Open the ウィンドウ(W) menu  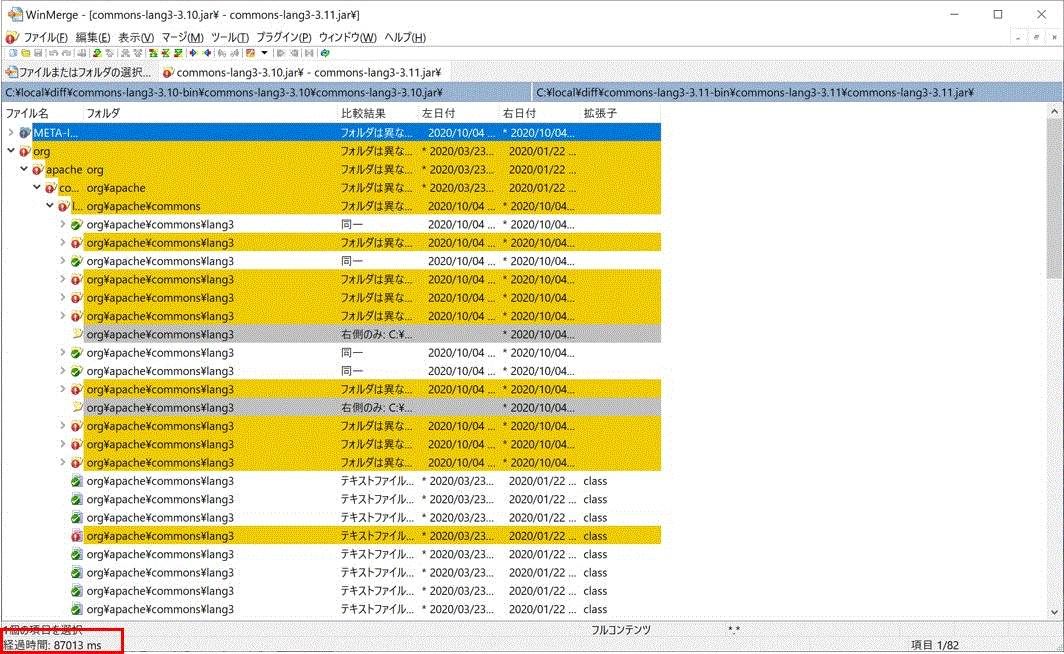tap(347, 37)
